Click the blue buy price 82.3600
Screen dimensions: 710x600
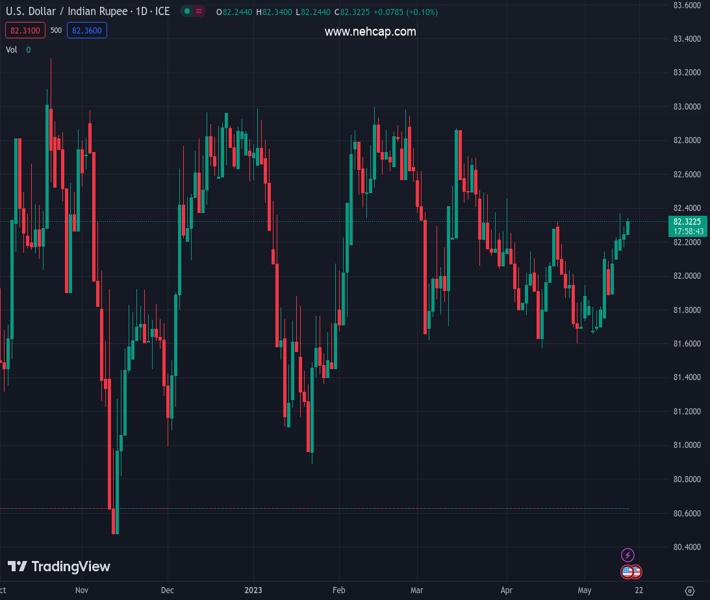pos(87,30)
